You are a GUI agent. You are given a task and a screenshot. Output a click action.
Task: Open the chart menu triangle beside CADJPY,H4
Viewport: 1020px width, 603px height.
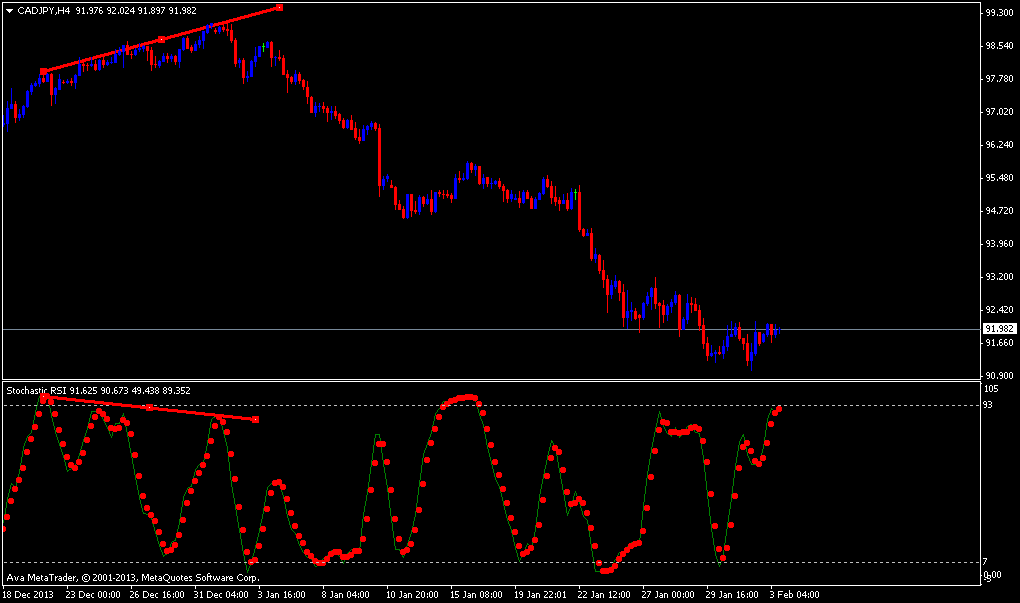[9, 11]
